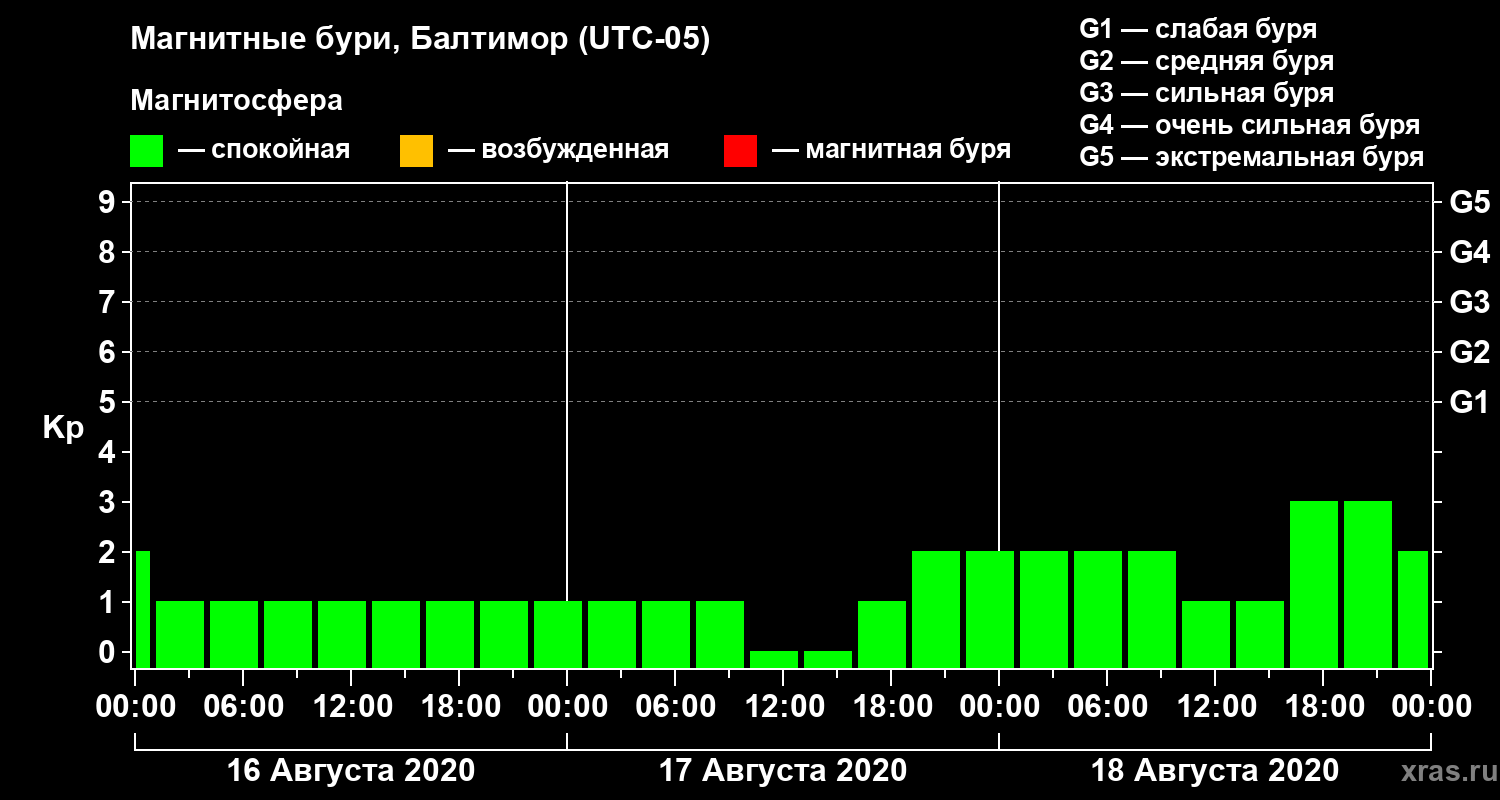The width and height of the screenshot is (1500, 800).
Task: Select the narrow last Kp 2 bar ending 18 Августа
Action: pyautogui.click(x=1413, y=609)
